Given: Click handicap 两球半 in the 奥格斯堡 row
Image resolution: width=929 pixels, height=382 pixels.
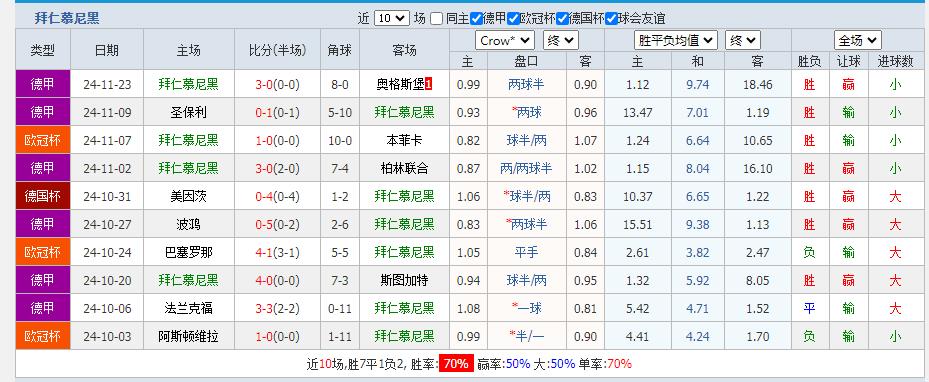Looking at the screenshot, I should point(526,85).
